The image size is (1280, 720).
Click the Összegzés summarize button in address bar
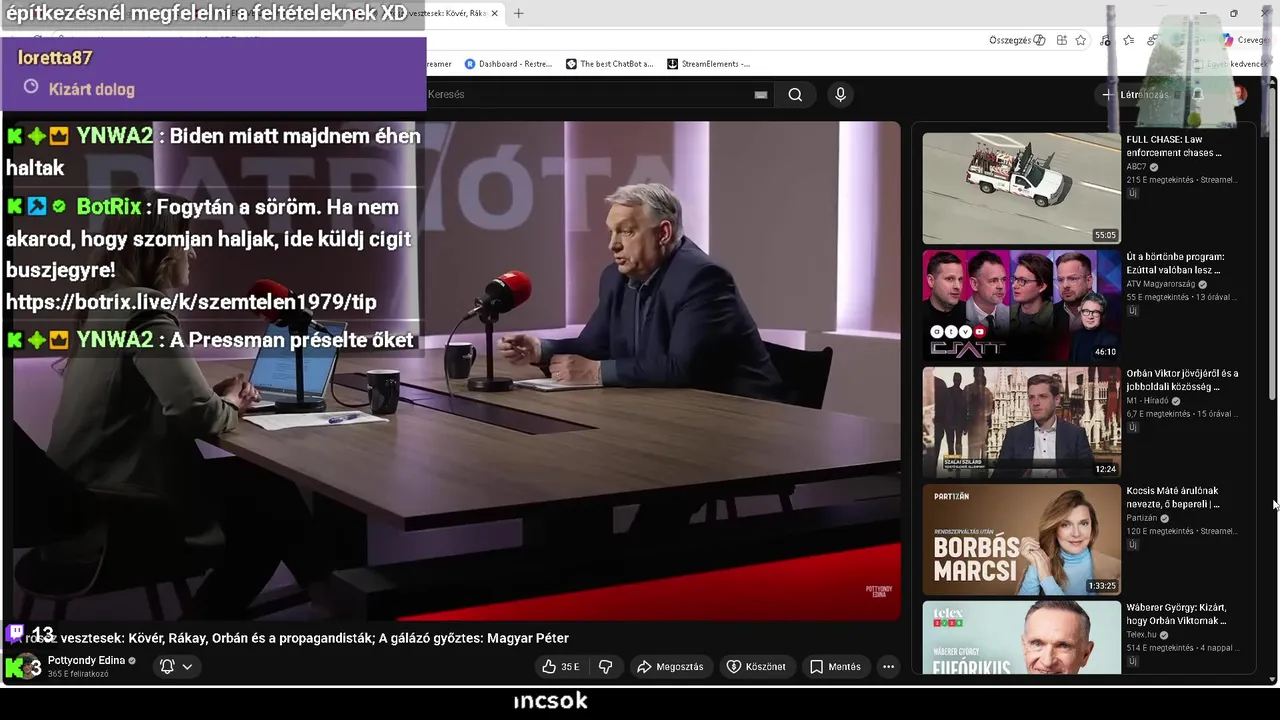[x=1017, y=40]
